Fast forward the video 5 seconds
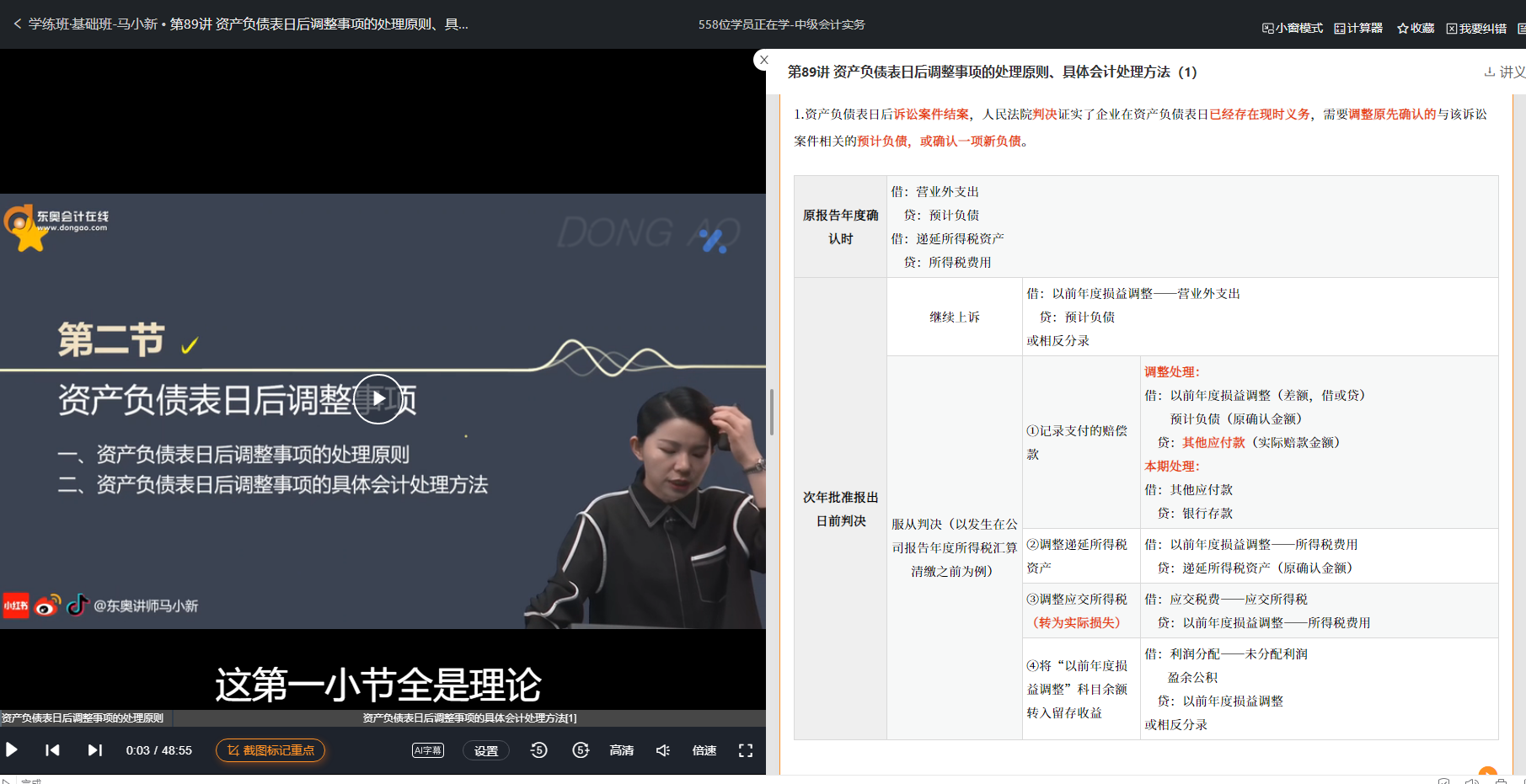The width and height of the screenshot is (1526, 784). point(581,749)
